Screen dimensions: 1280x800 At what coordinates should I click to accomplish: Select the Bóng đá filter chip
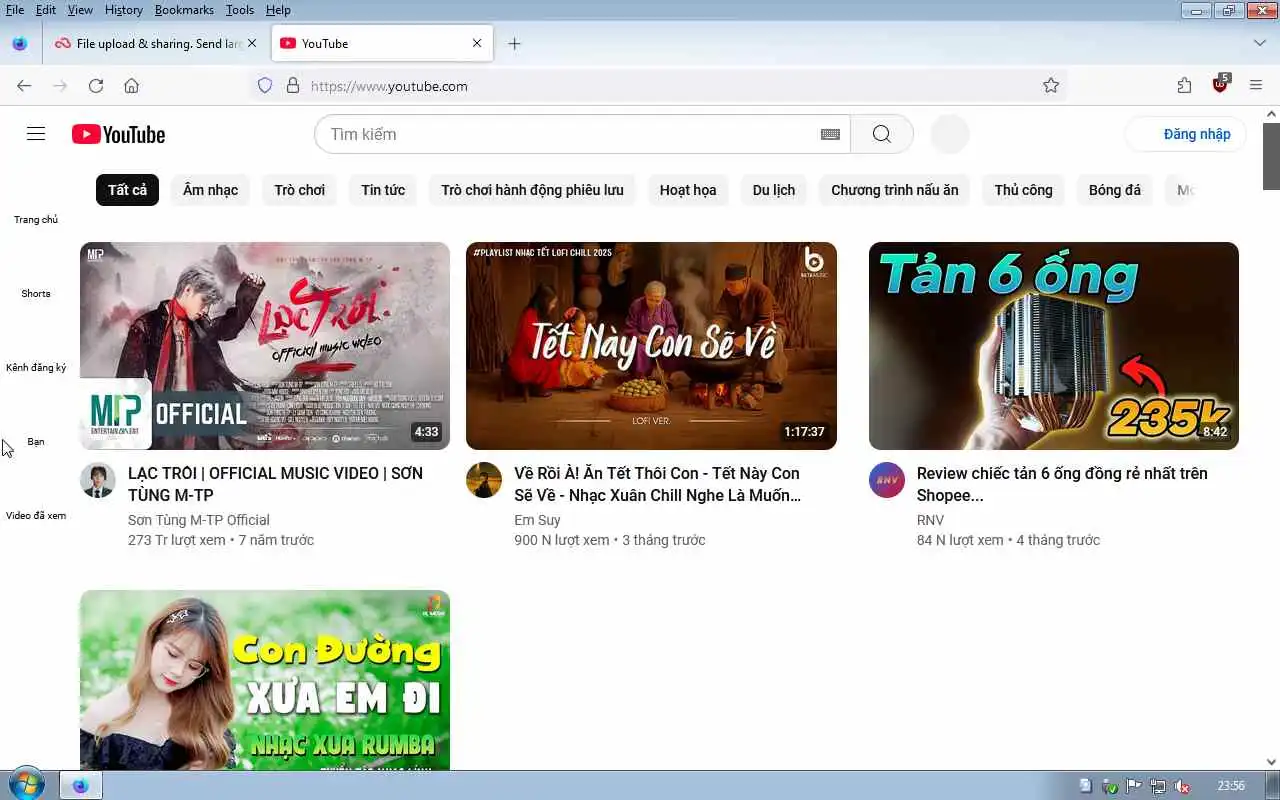click(1115, 190)
